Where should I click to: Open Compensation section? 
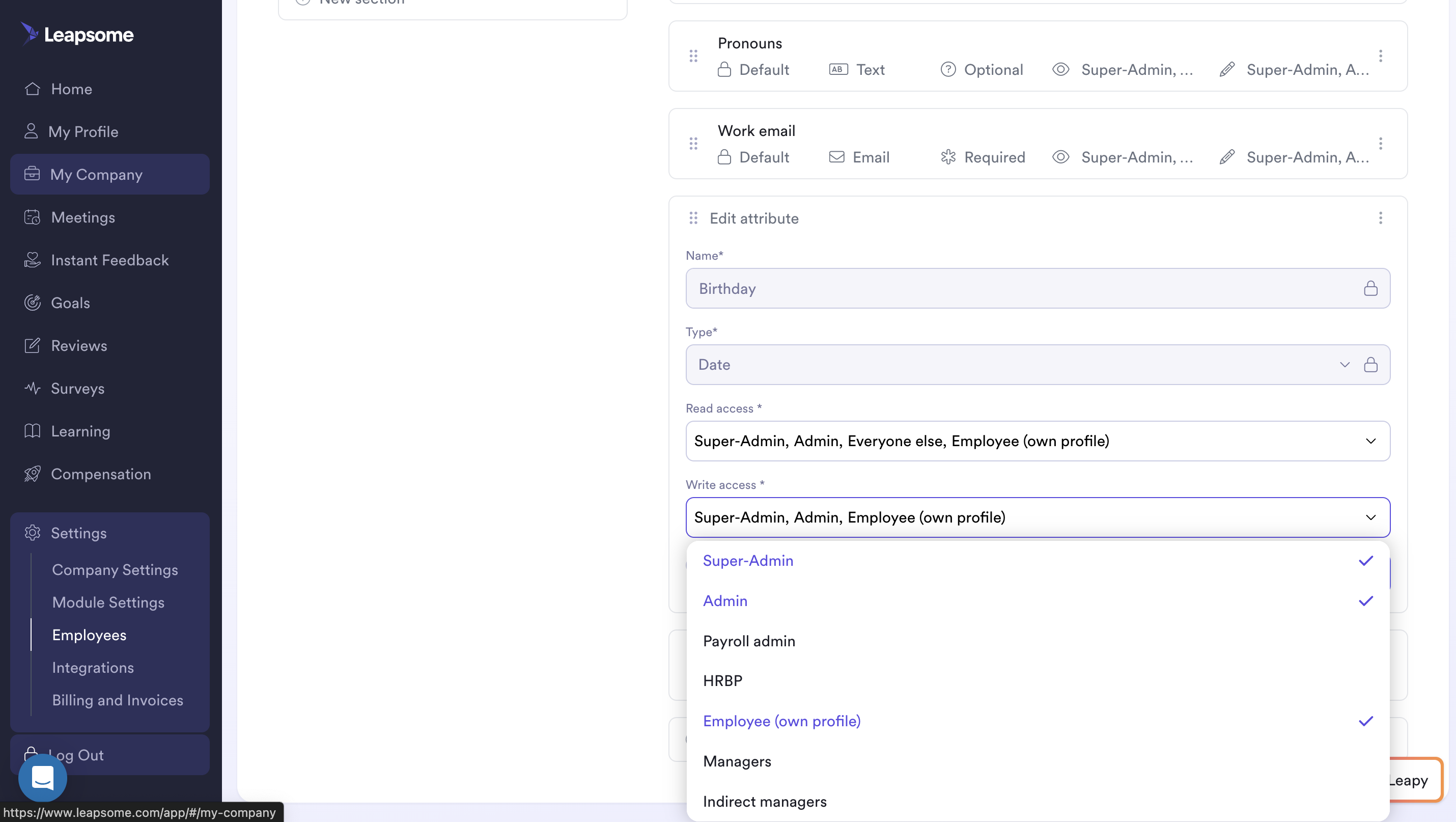(101, 474)
